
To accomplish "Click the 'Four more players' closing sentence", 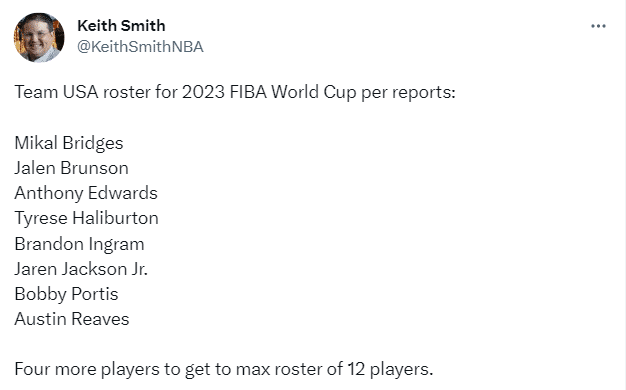I will click(x=224, y=369).
